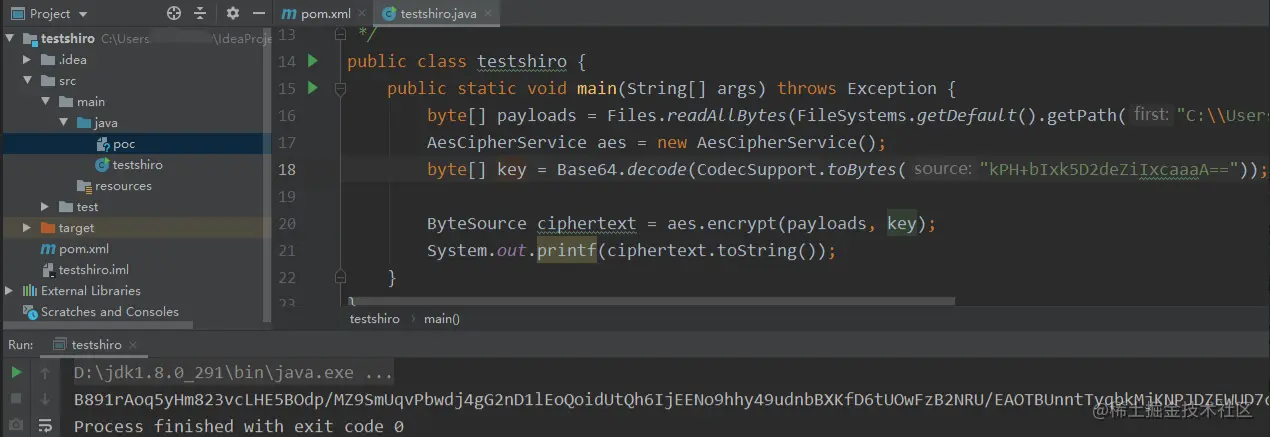The width and height of the screenshot is (1270, 437).
Task: Click the stop process button
Action: [17, 399]
